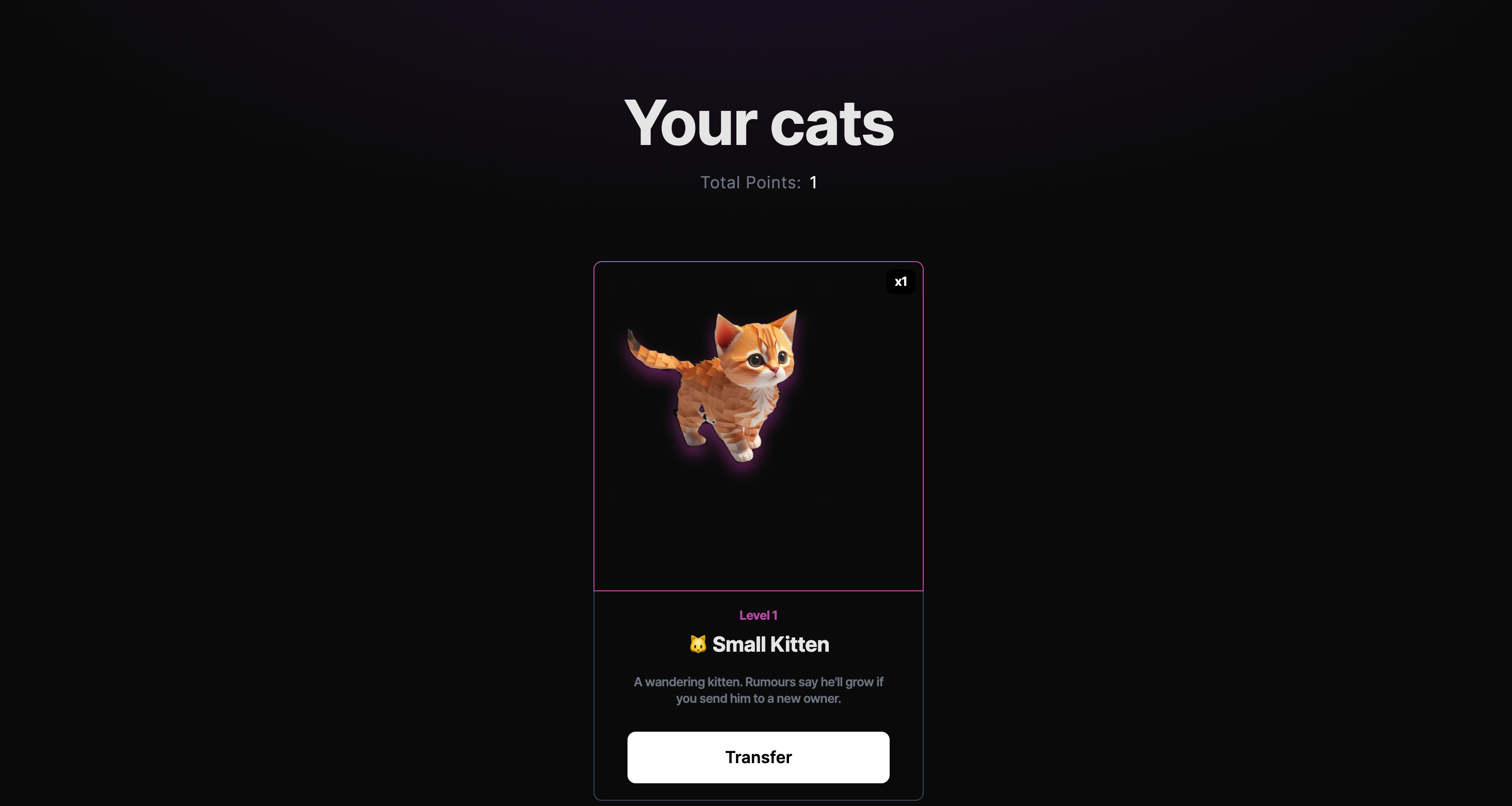Click the new owner description line

coord(758,698)
